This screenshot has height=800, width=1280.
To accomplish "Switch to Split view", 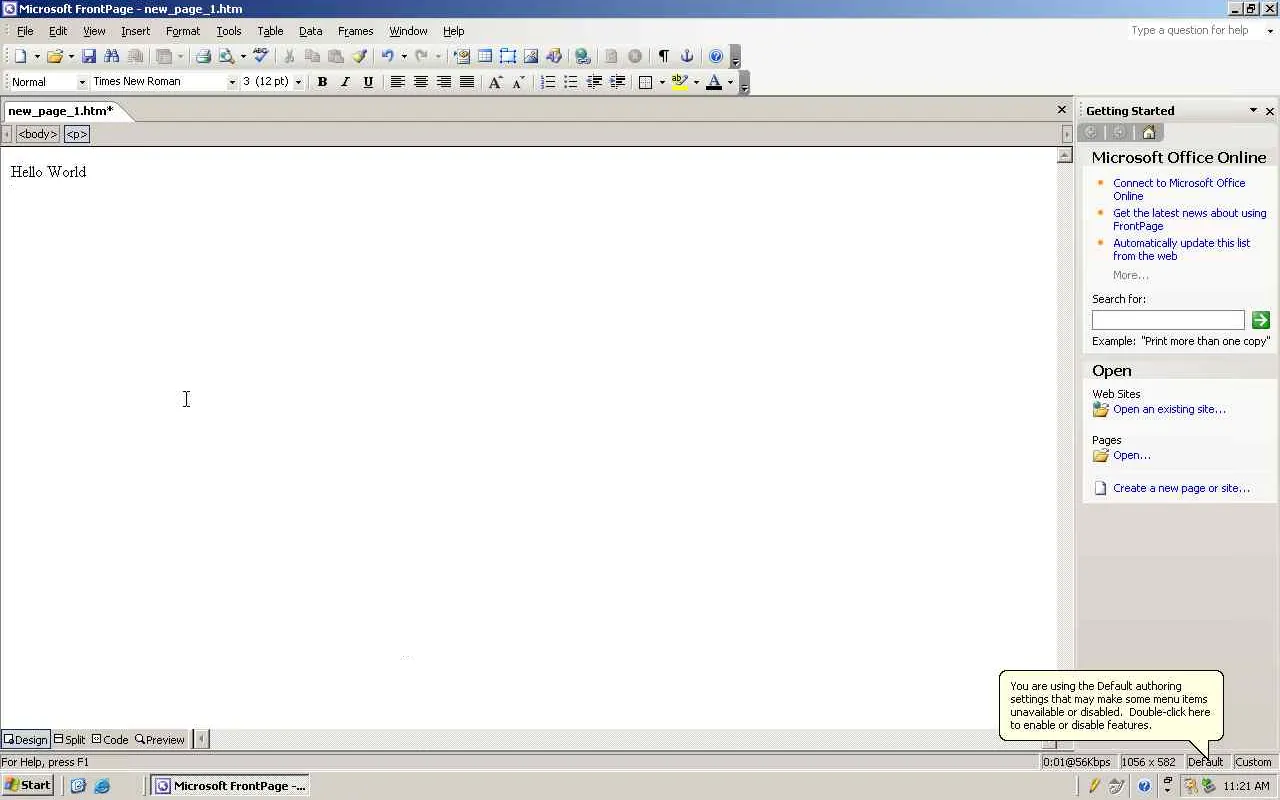I will coord(70,740).
